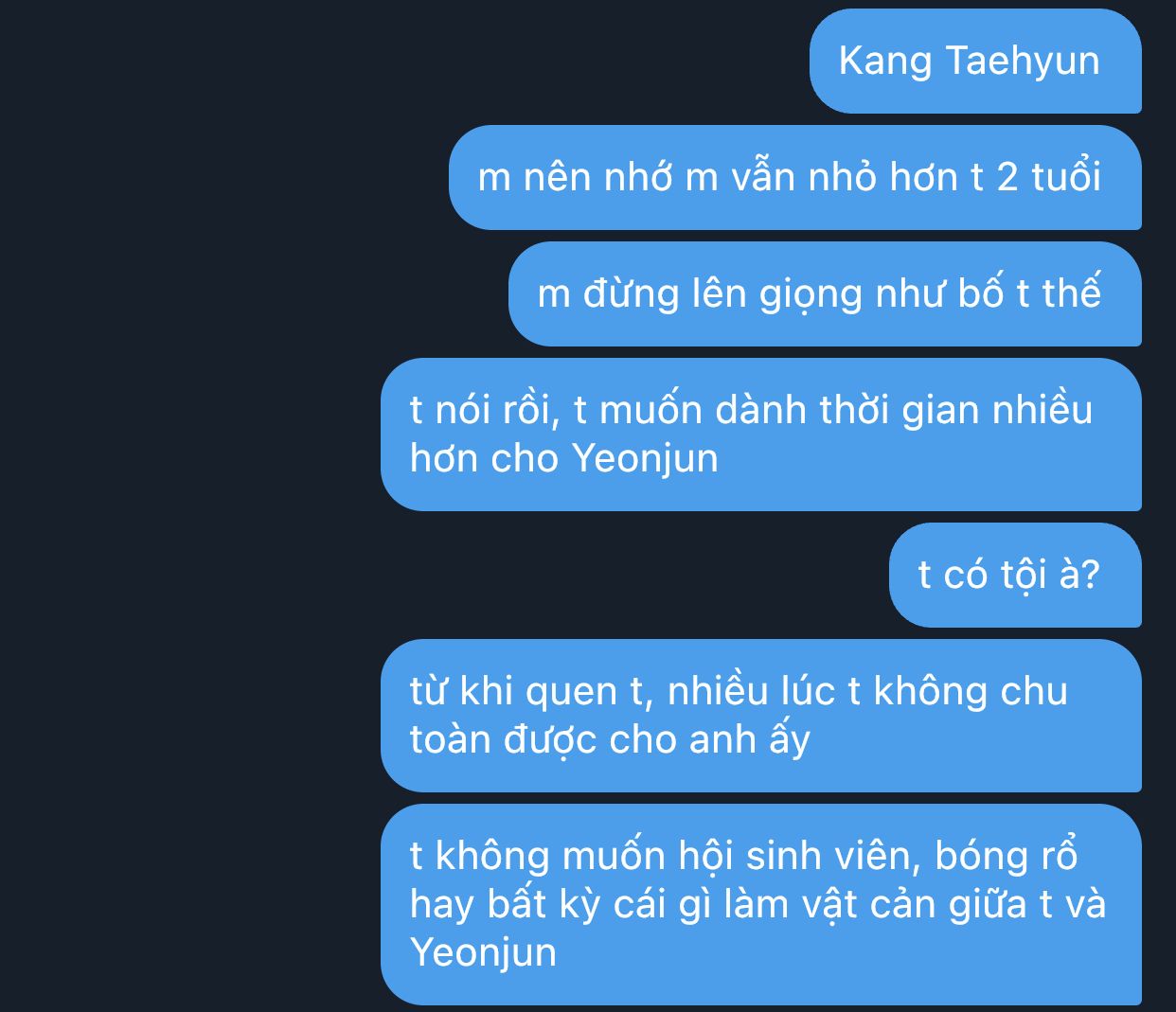Viewport: 1176px width, 1012px height.
Task: Tap the "m đừng lên giọng như bố t thế" bubble
Action: click(825, 294)
